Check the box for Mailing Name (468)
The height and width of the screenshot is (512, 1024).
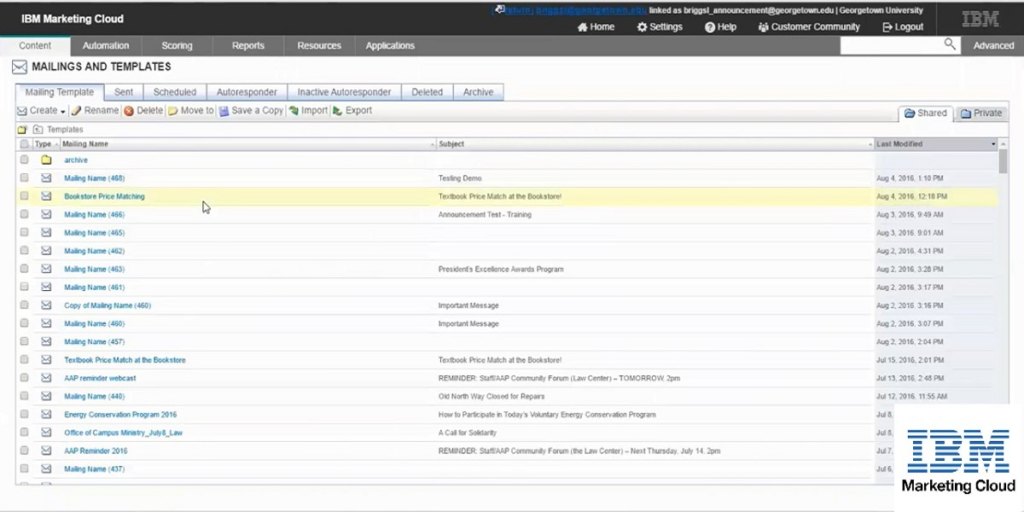[24, 178]
